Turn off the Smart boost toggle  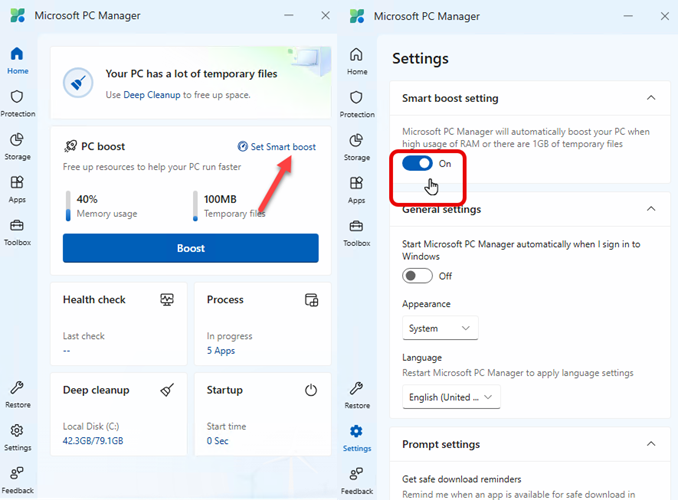pos(417,163)
